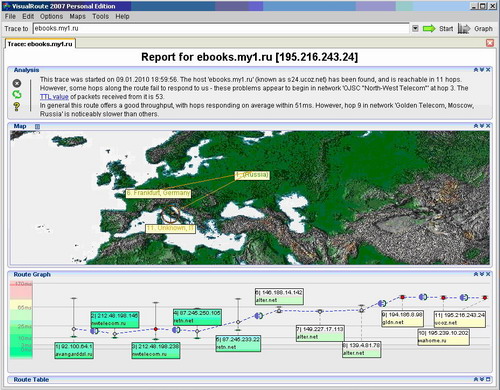Viewport: 500px width, 390px height.
Task: Click inside the Trace to address field
Action: click(221, 29)
